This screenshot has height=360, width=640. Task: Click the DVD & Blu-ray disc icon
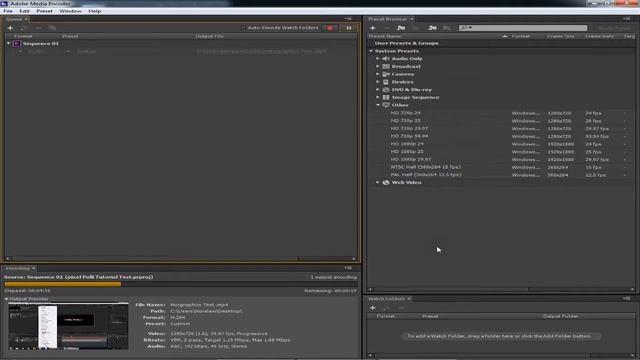(x=386, y=90)
